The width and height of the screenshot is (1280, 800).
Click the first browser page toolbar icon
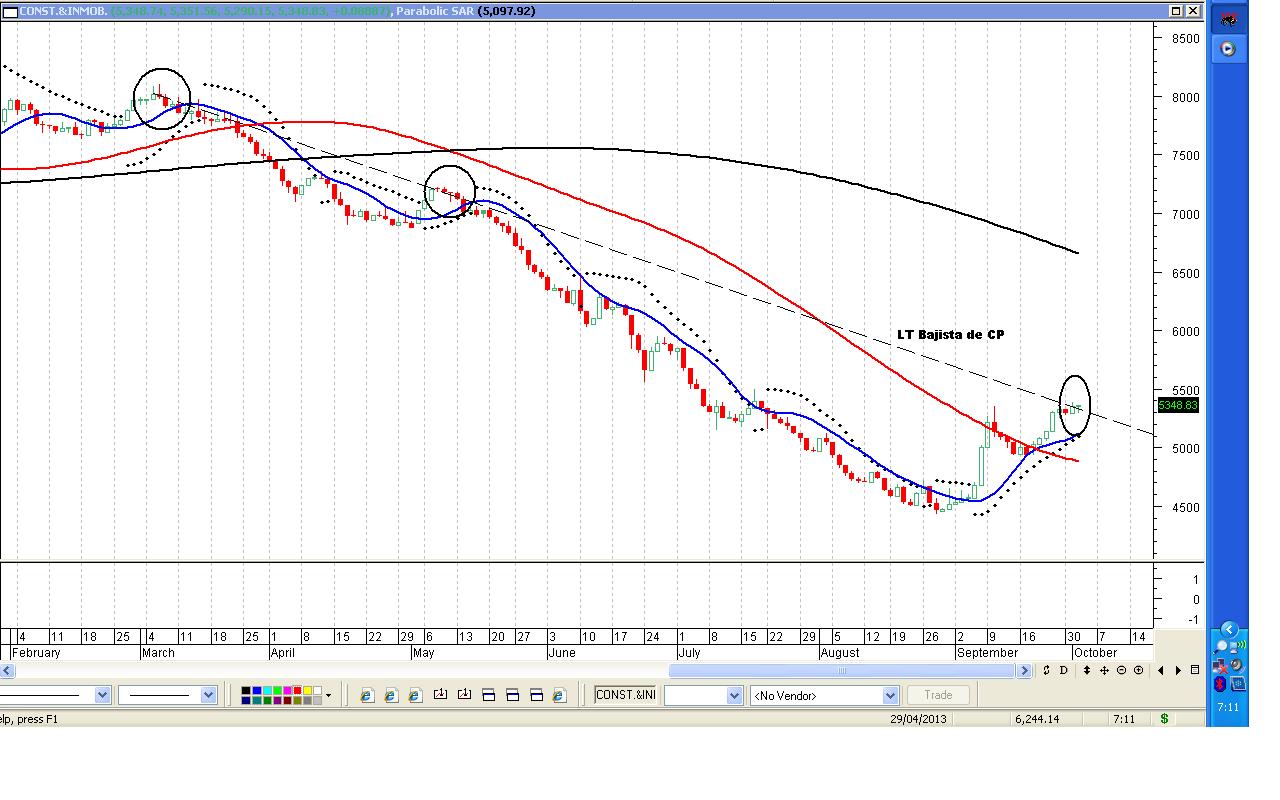(366, 695)
